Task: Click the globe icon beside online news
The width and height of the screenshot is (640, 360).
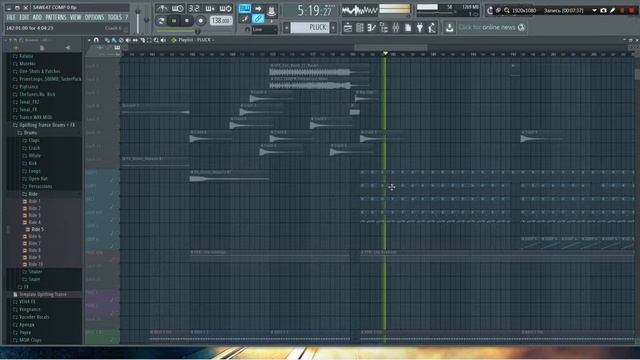Action: pos(521,27)
